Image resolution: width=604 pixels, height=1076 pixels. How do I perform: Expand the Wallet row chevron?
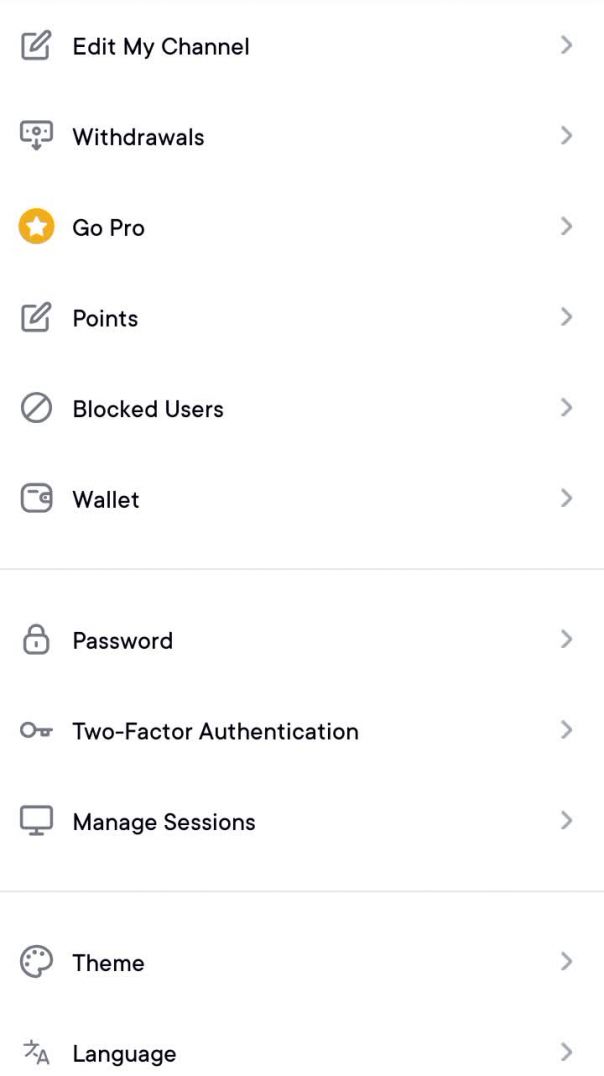coord(566,498)
